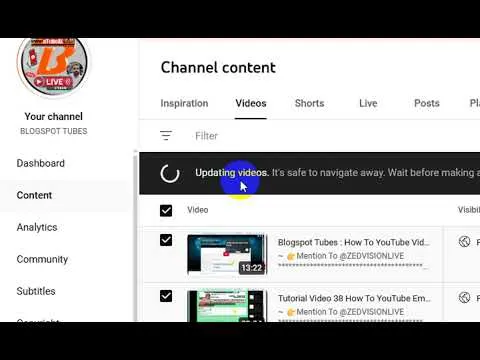Click title 'Tutorial Video 38 How To YouTube Em...'
This screenshot has height=360, width=480.
354,298
